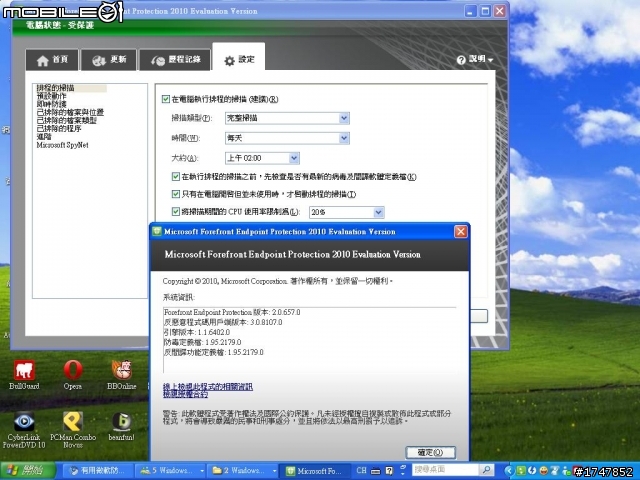Click the gear icon on 設定 tab
The height and width of the screenshot is (480, 640).
coord(229,61)
